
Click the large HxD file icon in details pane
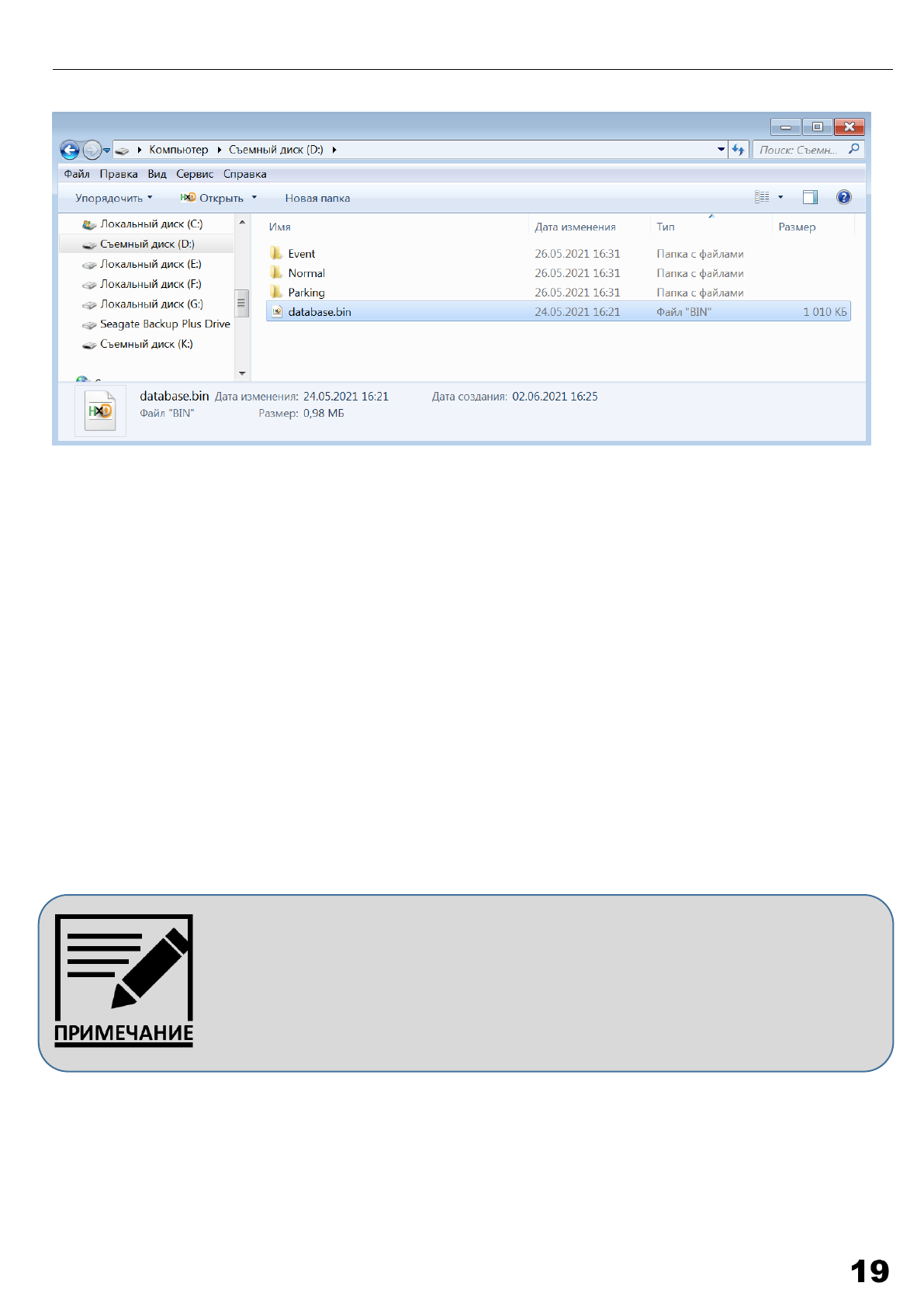(x=100, y=411)
